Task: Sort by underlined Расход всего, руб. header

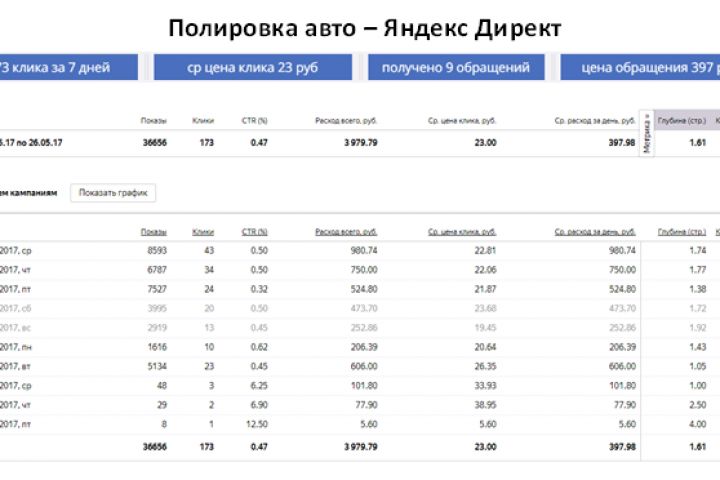Action: click(346, 232)
